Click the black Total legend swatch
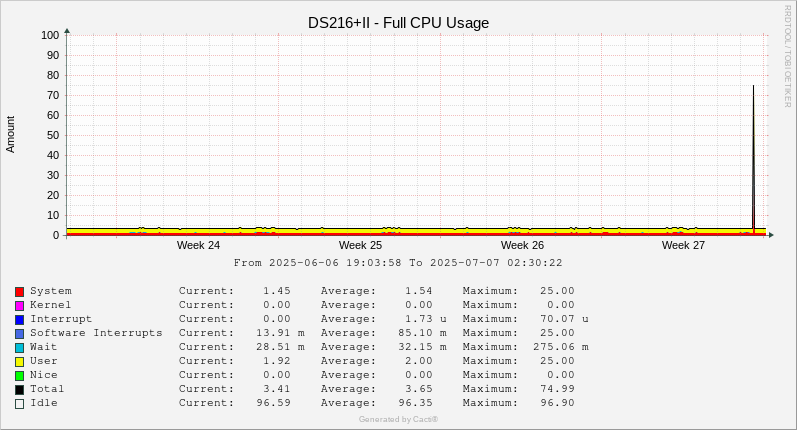Viewport: 797px width, 430px height. coord(19,390)
